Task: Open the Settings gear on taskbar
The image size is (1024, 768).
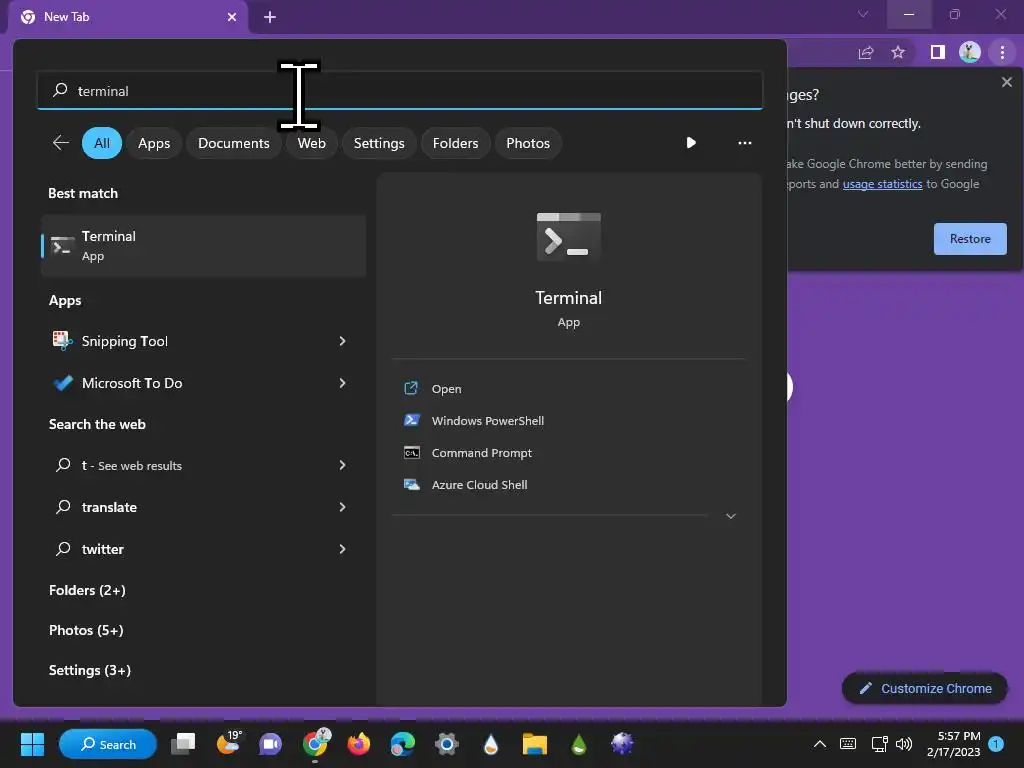Action: (447, 744)
